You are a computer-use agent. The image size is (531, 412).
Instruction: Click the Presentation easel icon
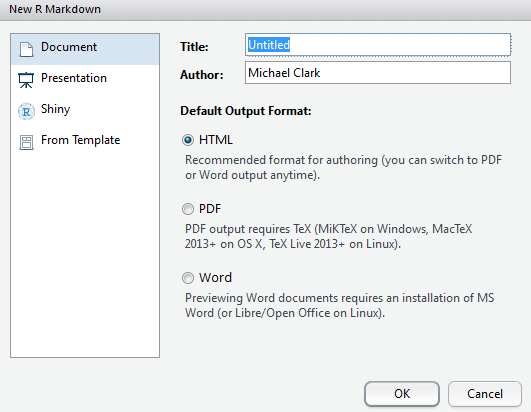tap(26, 80)
